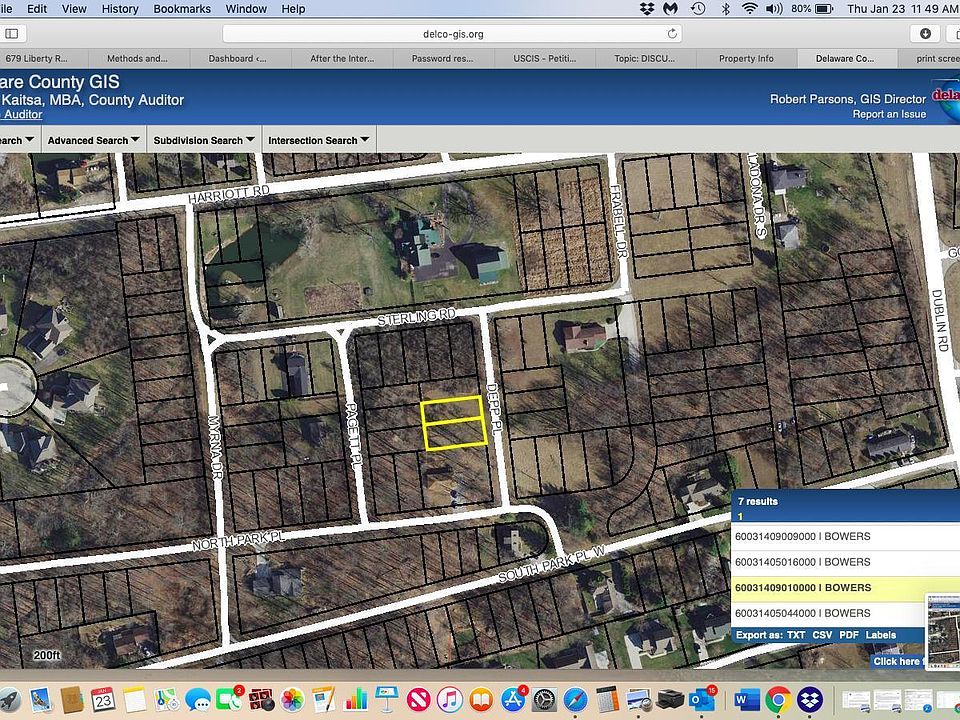Image resolution: width=960 pixels, height=720 pixels.
Task: Open Wi-Fi status menu
Action: (749, 9)
